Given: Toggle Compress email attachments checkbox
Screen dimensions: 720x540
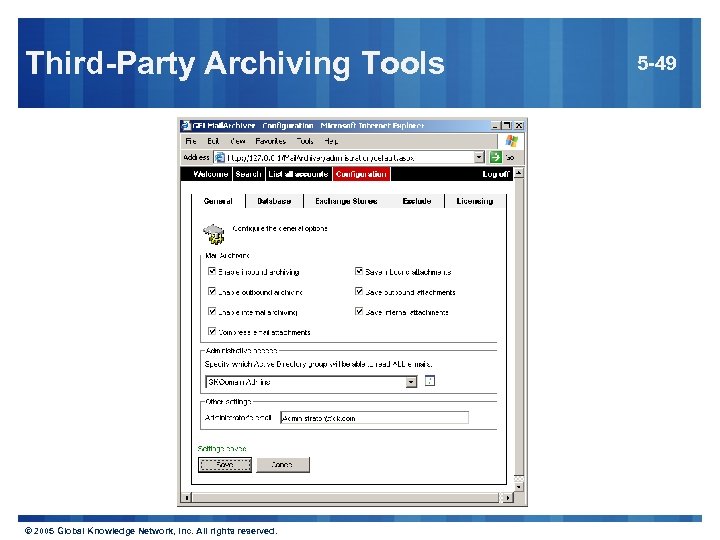Looking at the screenshot, I should pyautogui.click(x=212, y=332).
